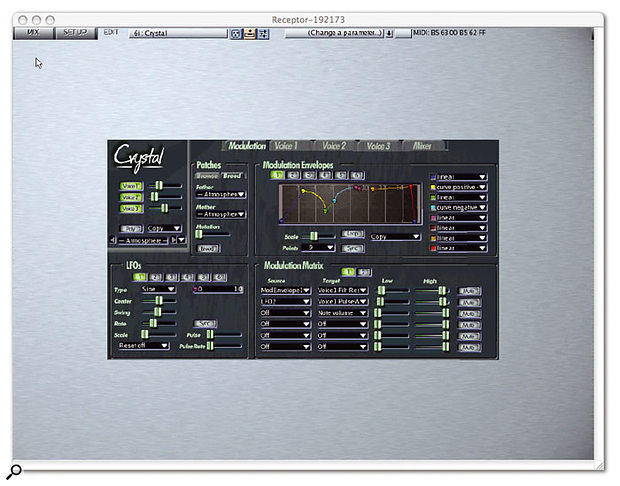Open the envelope Copy dropdown
620x486 pixels.
395,236
